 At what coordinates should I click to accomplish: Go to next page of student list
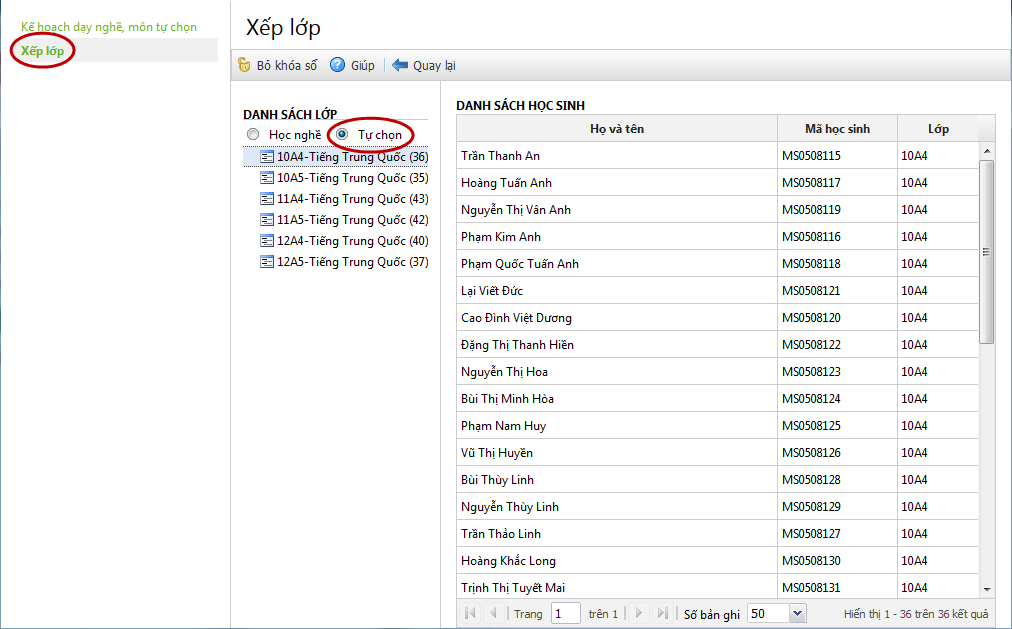click(x=639, y=613)
